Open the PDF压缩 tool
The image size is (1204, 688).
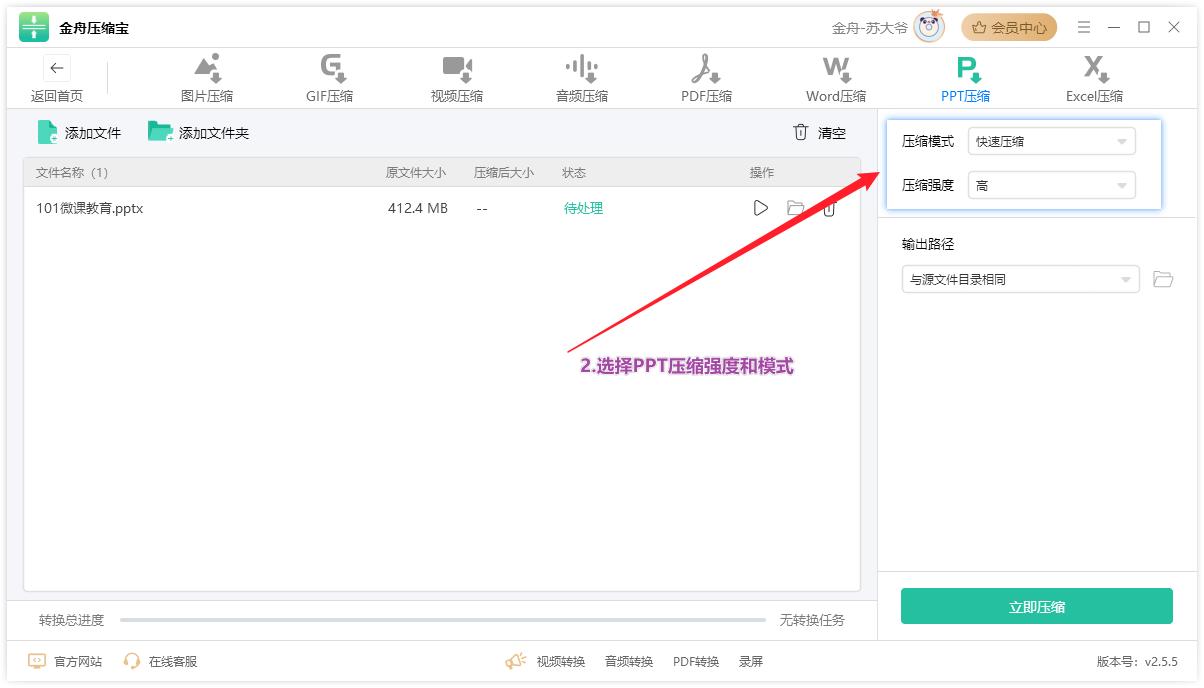pyautogui.click(x=706, y=79)
